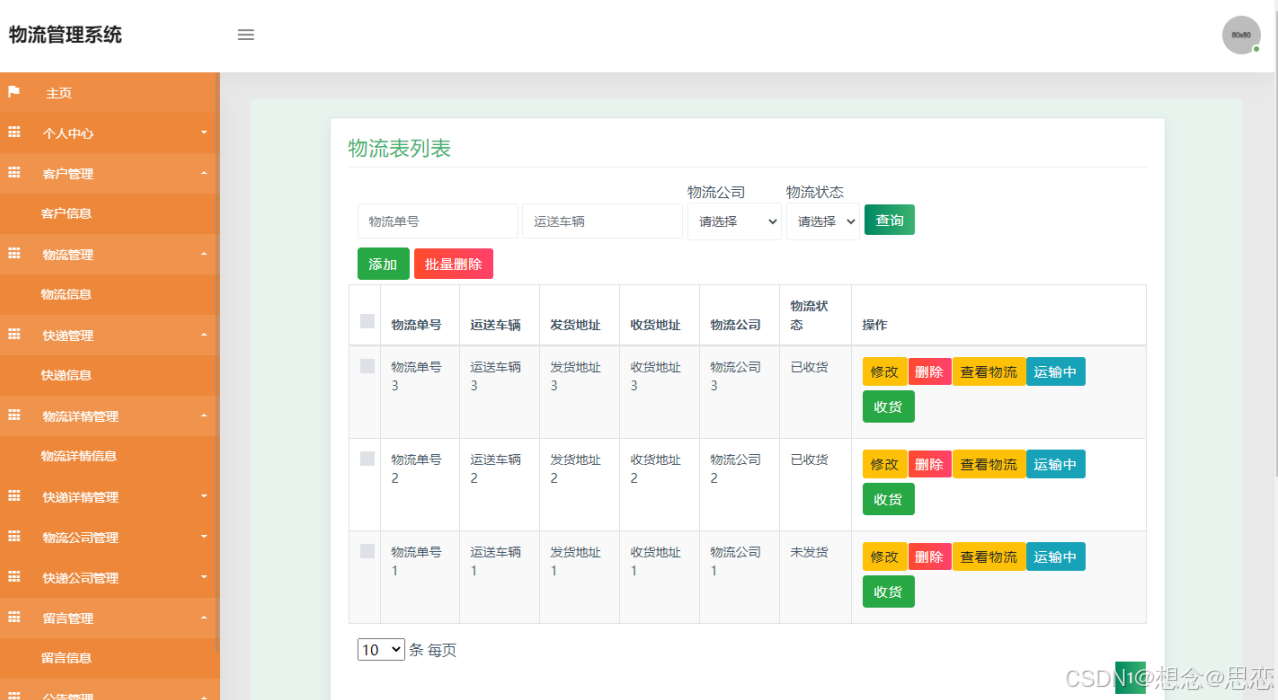
Task: Click 修改 for 物流单号2 row
Action: click(x=885, y=464)
